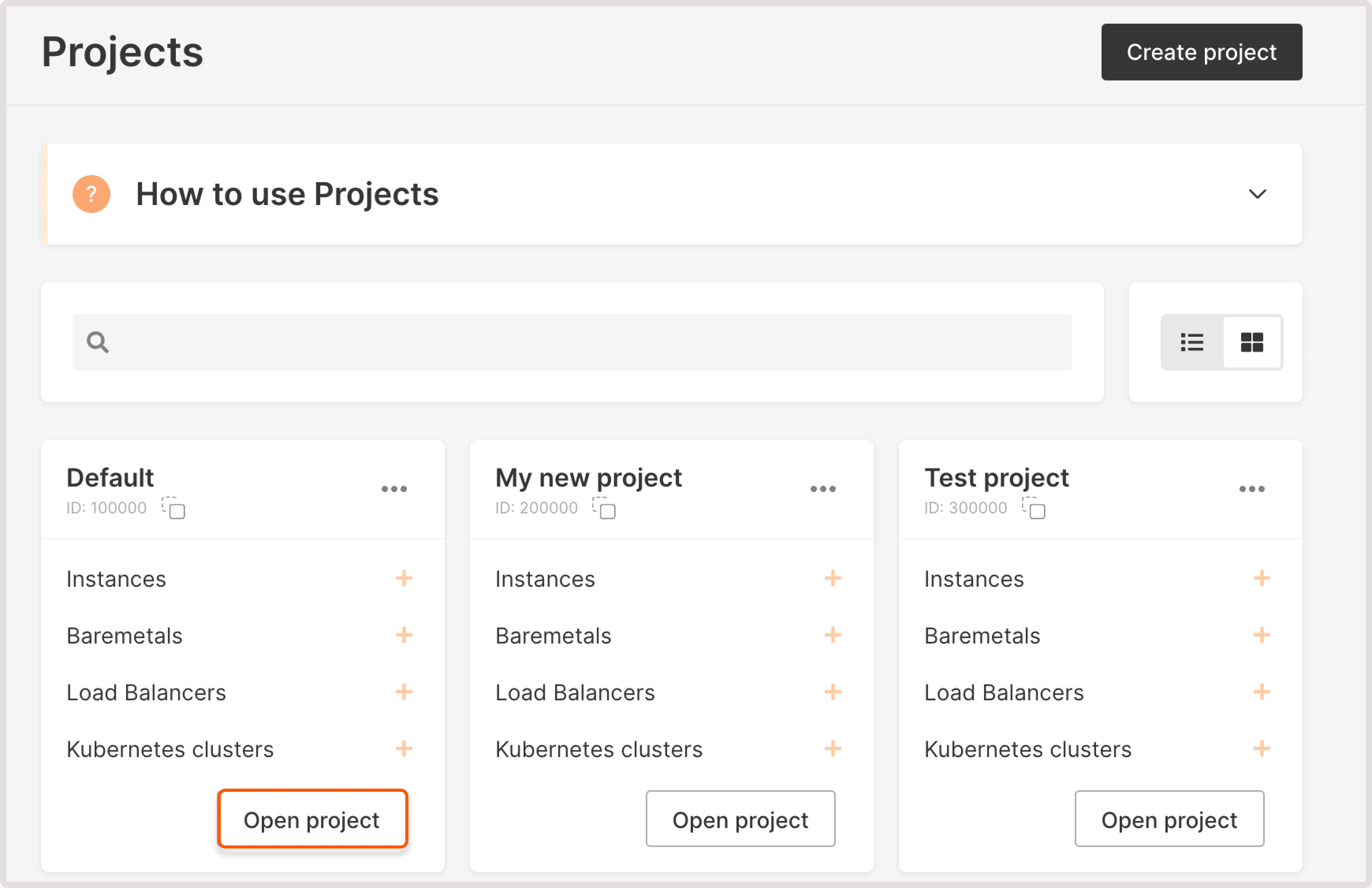Image resolution: width=1372 pixels, height=888 pixels.
Task: Open the Test project options menu
Action: 1252,489
